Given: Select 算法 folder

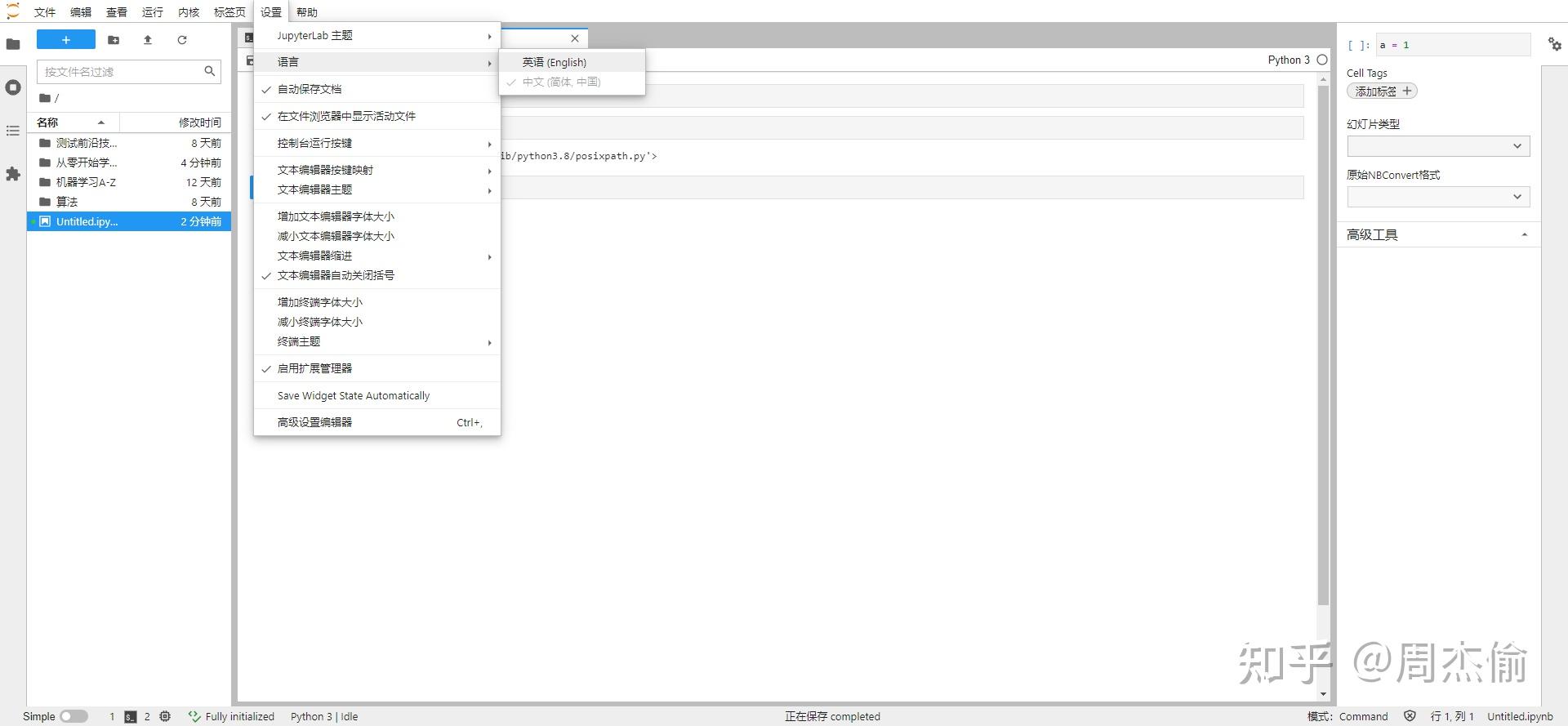Looking at the screenshot, I should click(x=129, y=202).
